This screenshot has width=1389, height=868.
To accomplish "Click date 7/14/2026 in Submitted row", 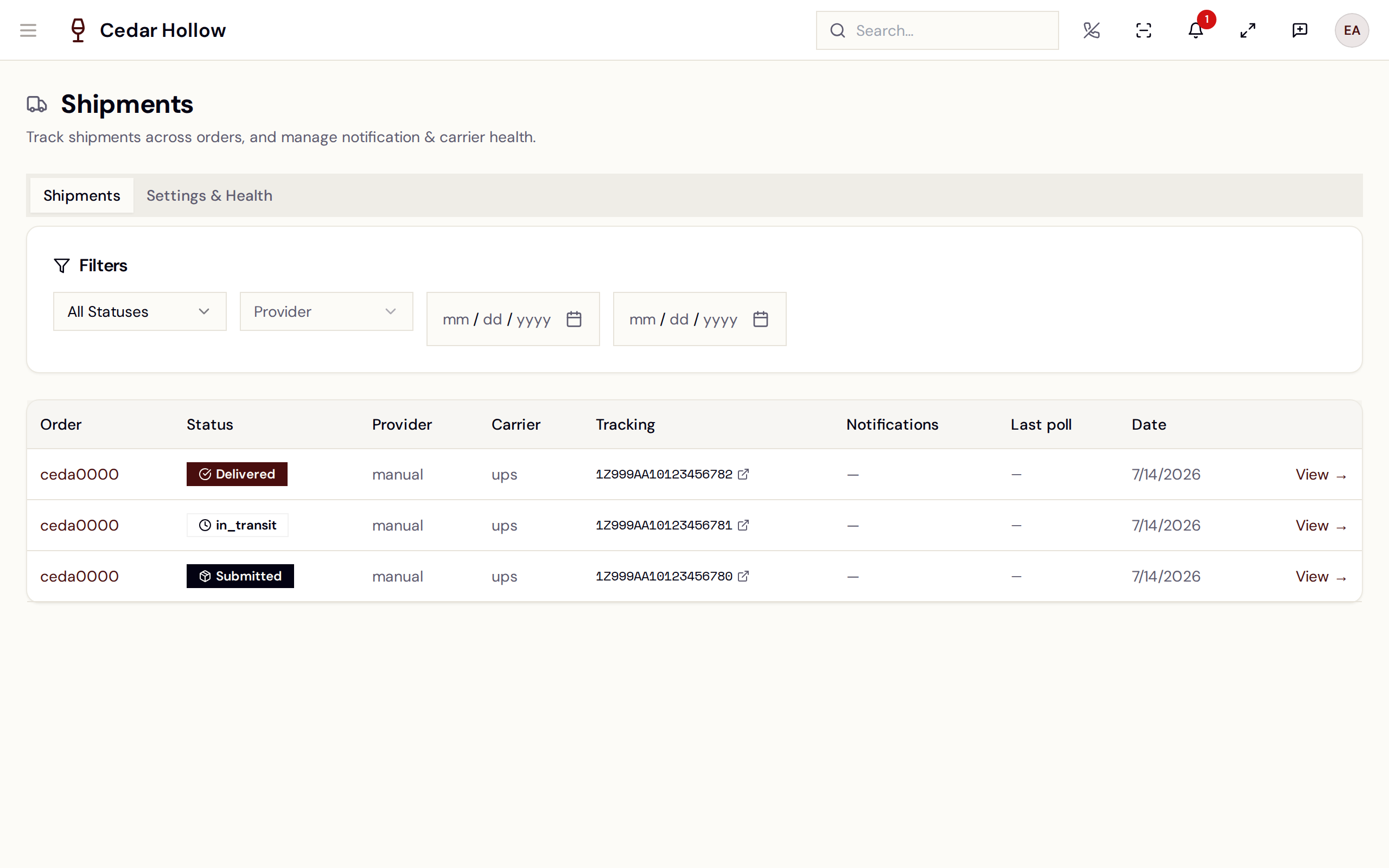I will click(x=1165, y=576).
